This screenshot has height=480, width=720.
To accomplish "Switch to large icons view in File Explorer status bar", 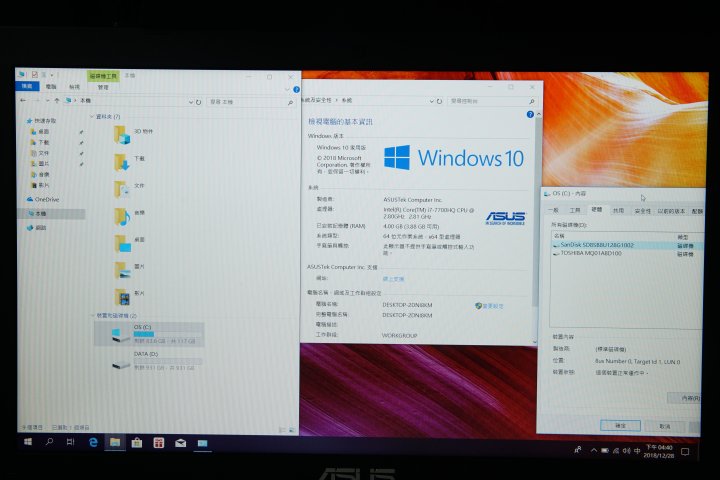I will tap(292, 430).
